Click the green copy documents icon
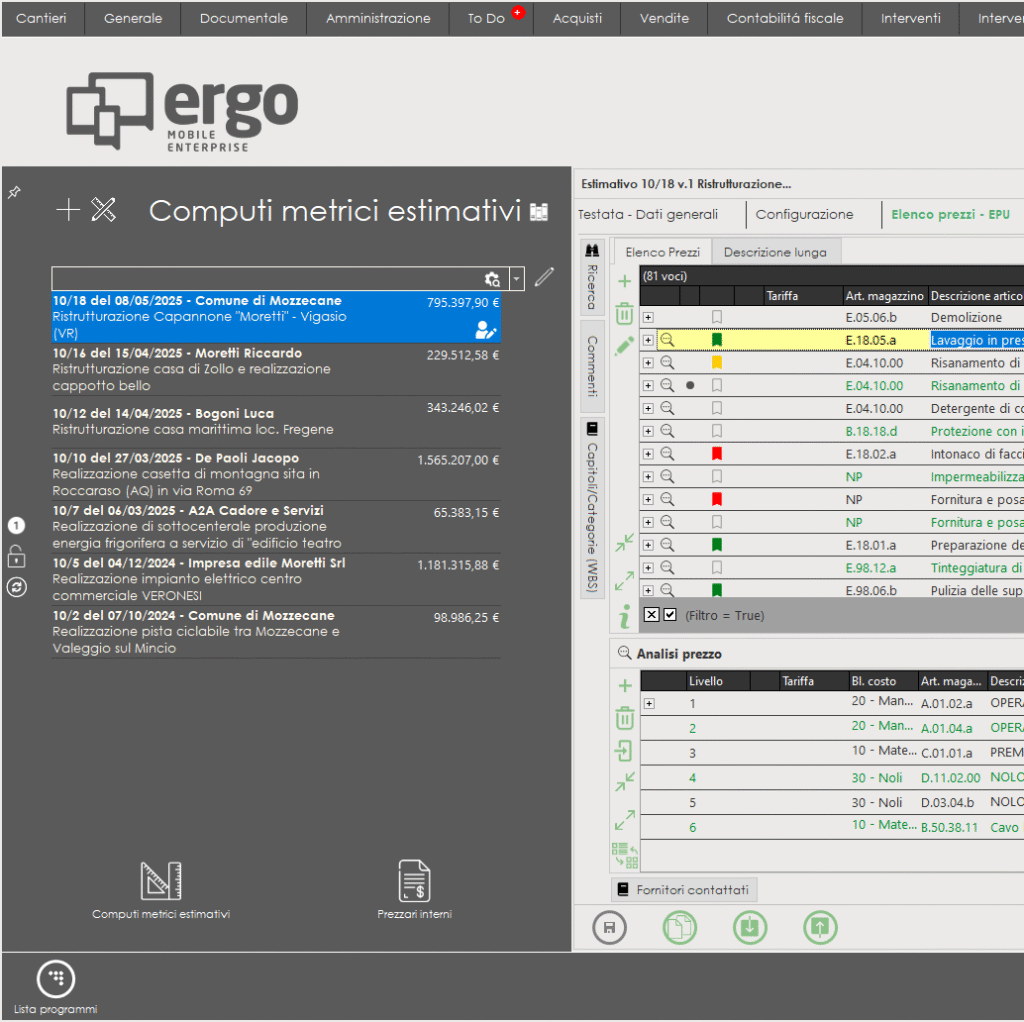The image size is (1024, 1022). coord(680,927)
